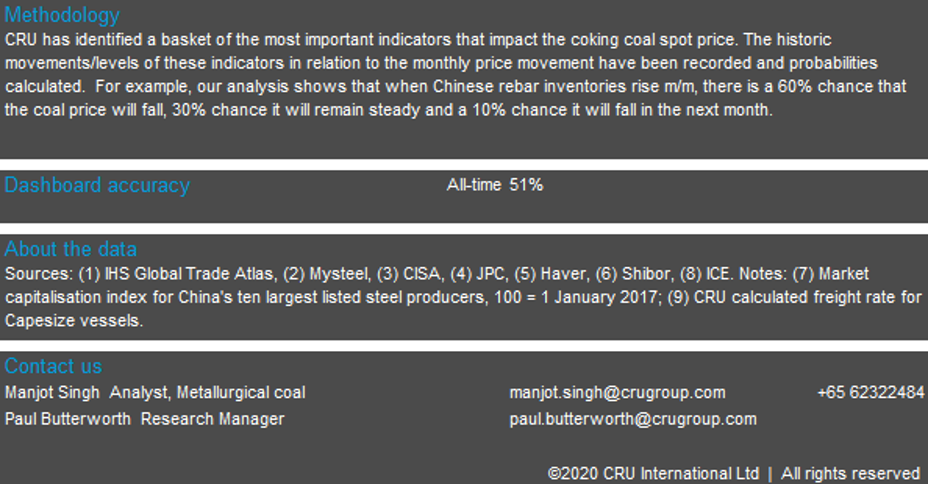The width and height of the screenshot is (928, 484).
Task: Open the manjot.singh@crugroup.com email link
Action: (x=617, y=393)
